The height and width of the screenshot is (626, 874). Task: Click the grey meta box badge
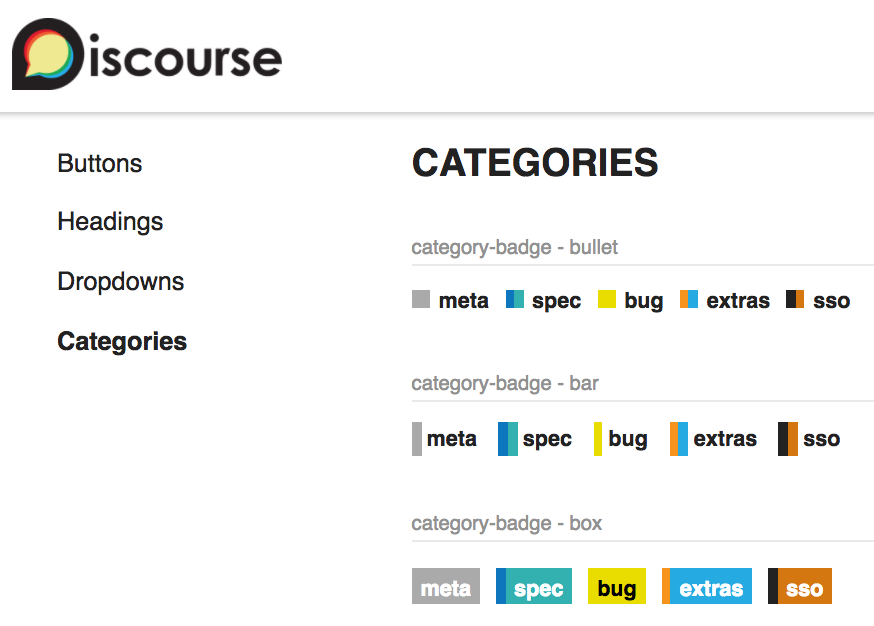[x=446, y=587]
